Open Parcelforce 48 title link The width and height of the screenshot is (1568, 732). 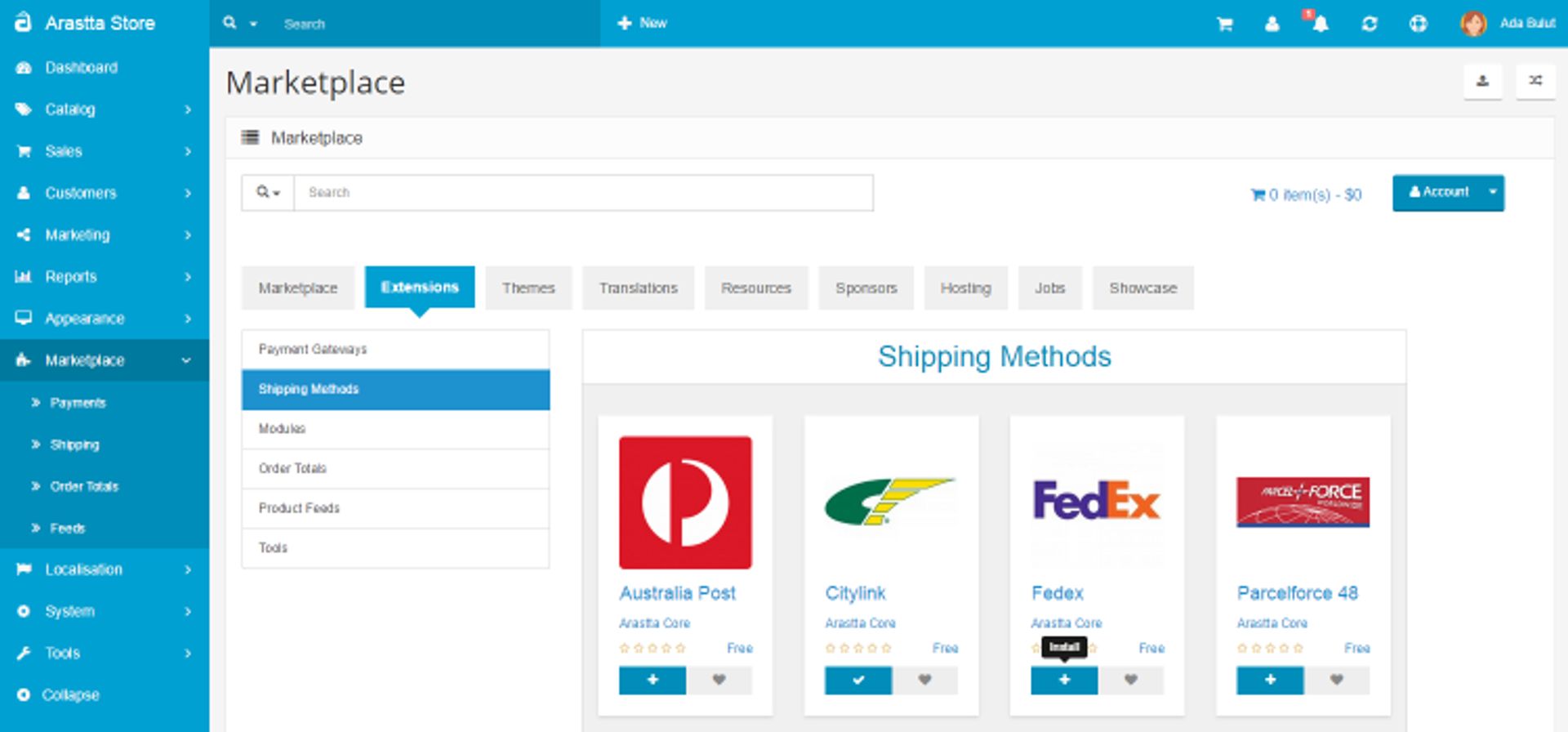[1297, 593]
